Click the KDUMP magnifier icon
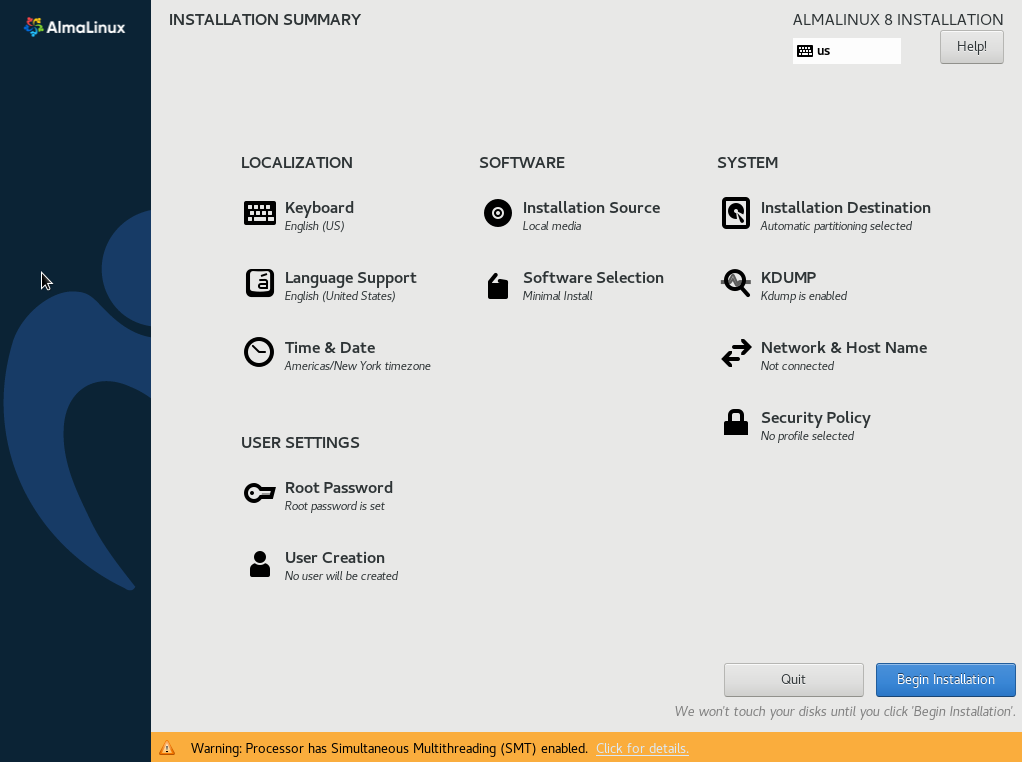The width and height of the screenshot is (1022, 762). point(736,283)
